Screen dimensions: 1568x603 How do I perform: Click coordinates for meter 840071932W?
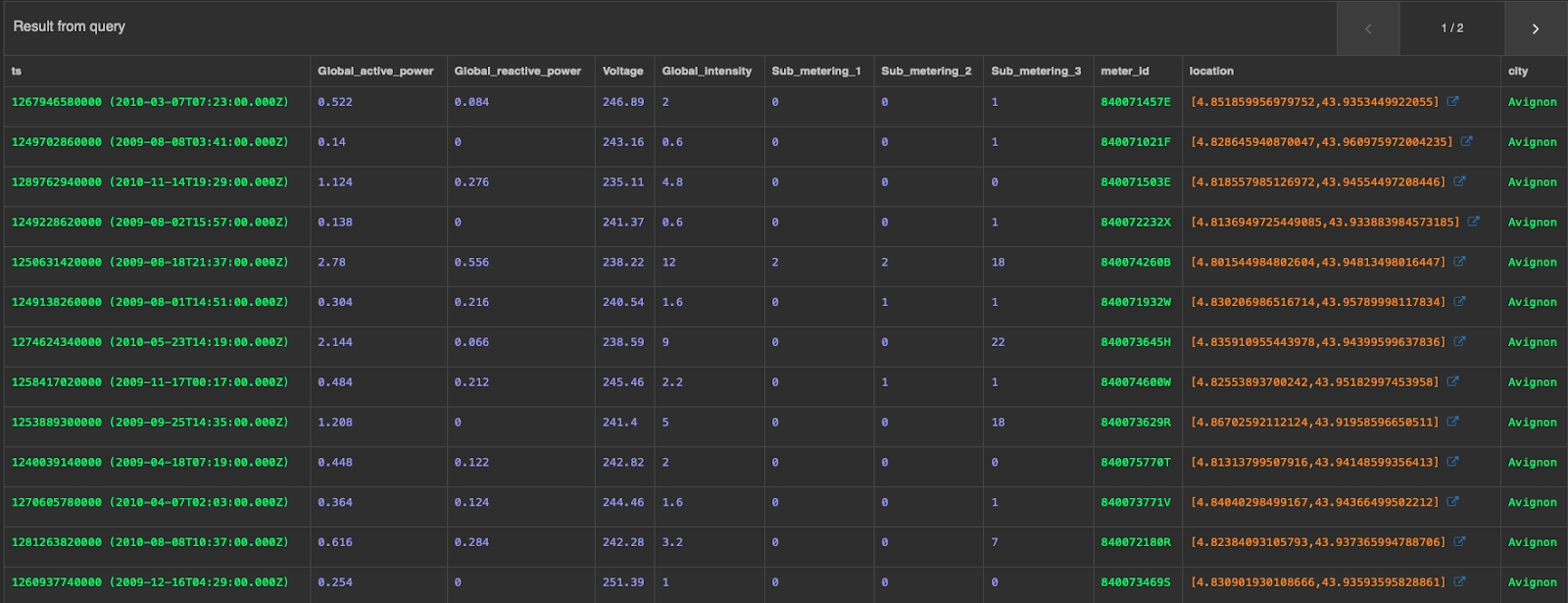[x=1317, y=302]
